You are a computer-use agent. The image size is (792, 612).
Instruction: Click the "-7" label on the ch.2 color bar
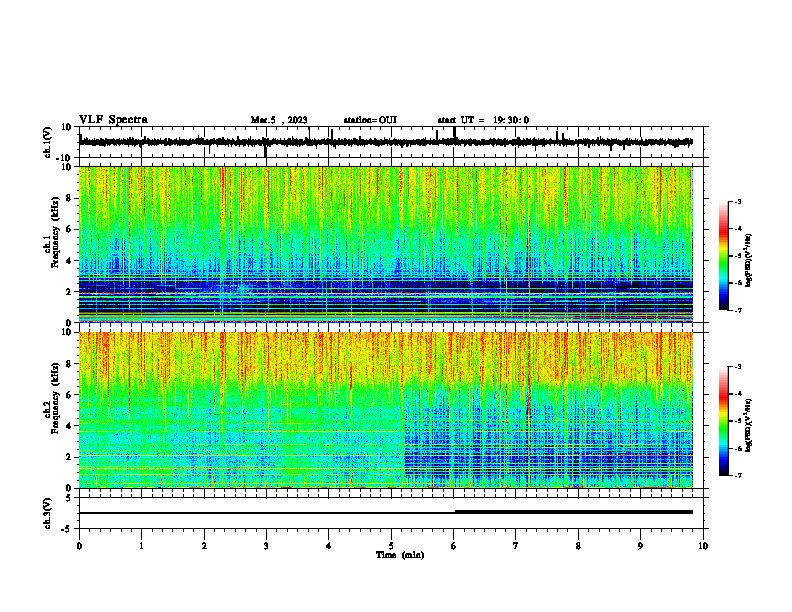738,476
